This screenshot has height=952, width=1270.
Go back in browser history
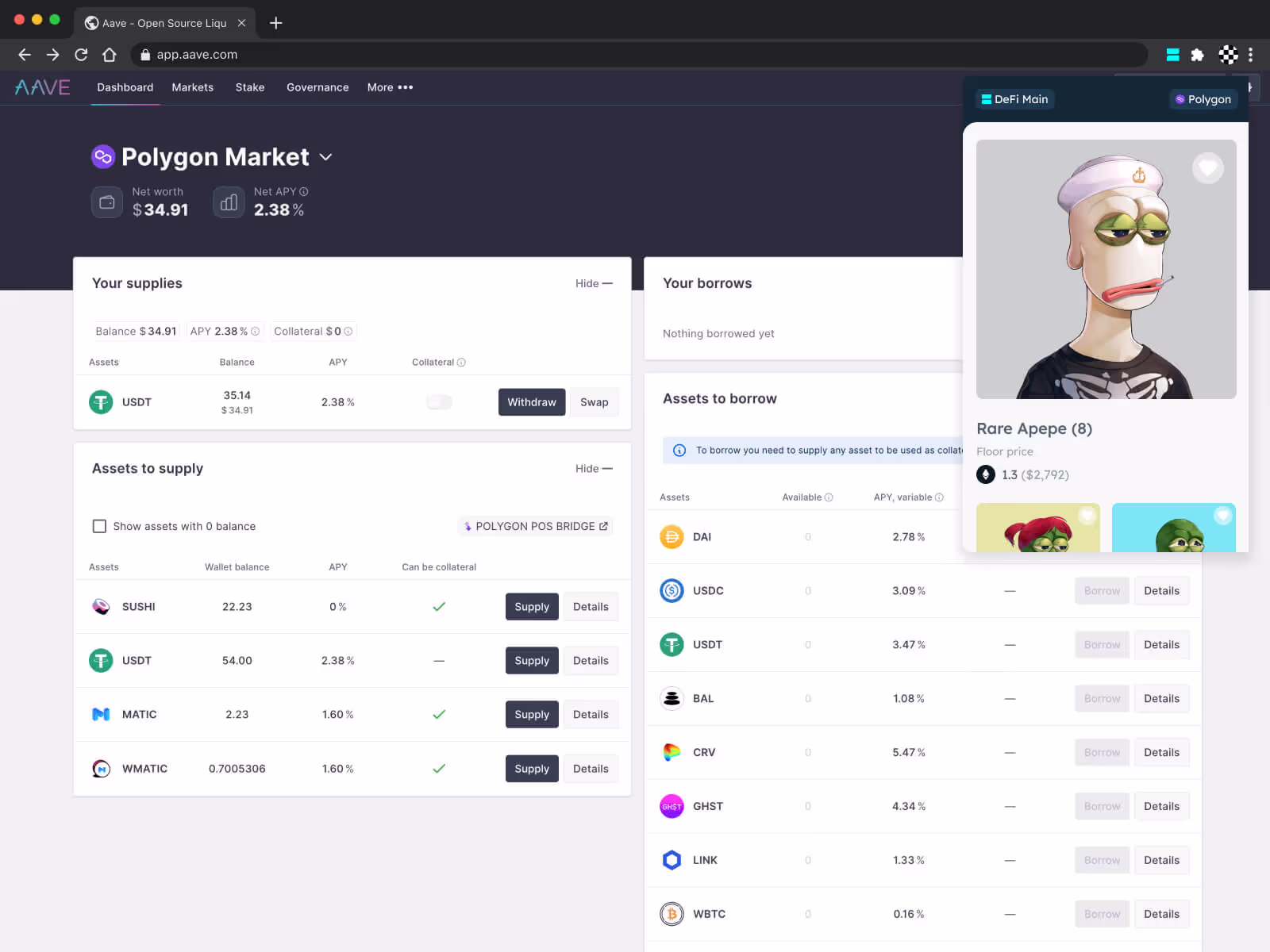coord(25,55)
